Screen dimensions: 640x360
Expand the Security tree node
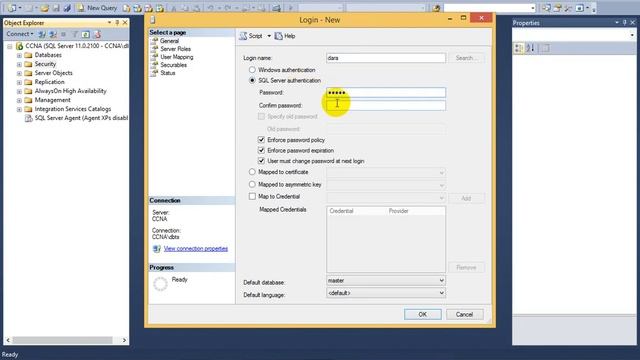(19, 64)
